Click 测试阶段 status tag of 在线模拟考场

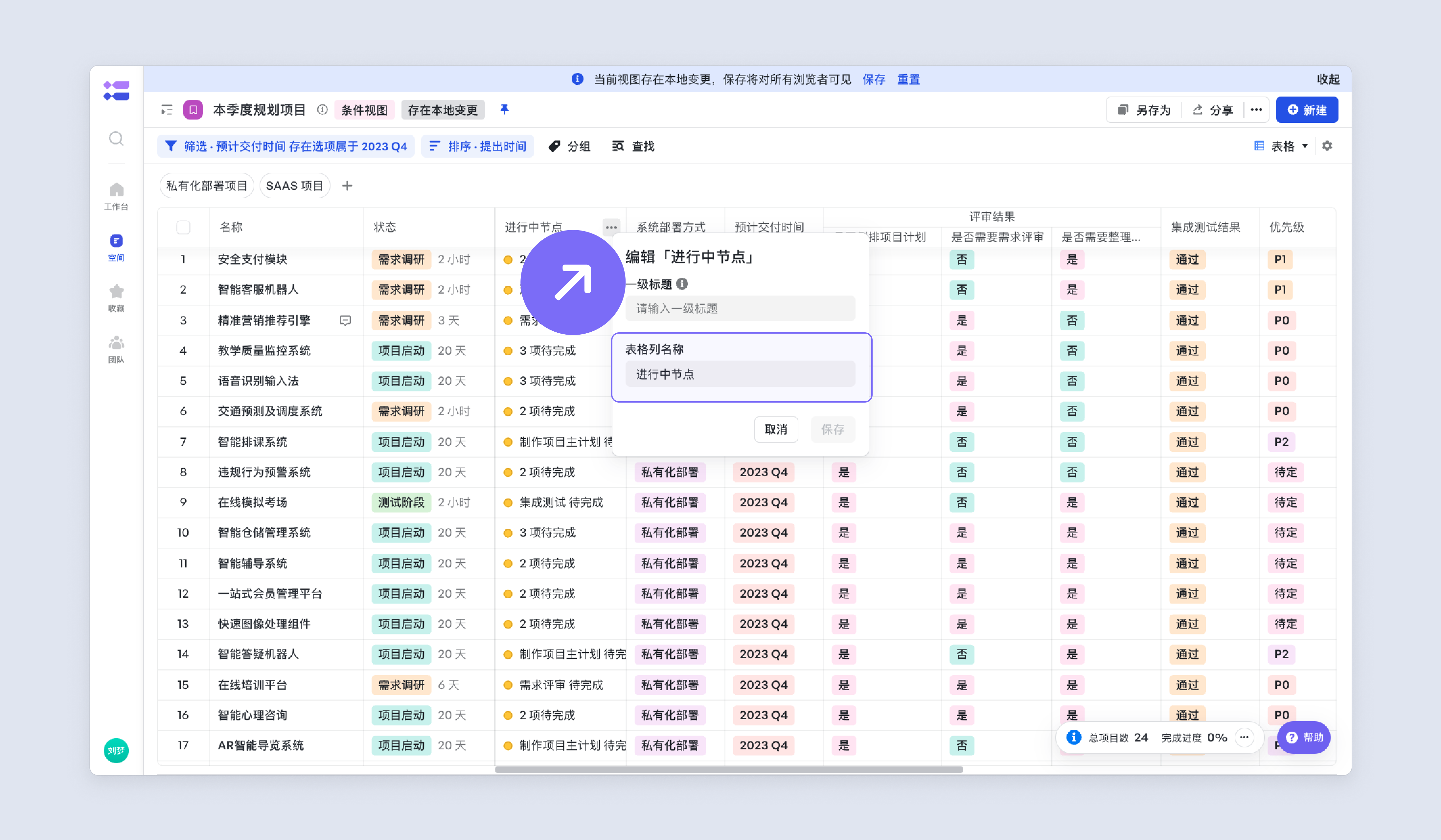(401, 502)
